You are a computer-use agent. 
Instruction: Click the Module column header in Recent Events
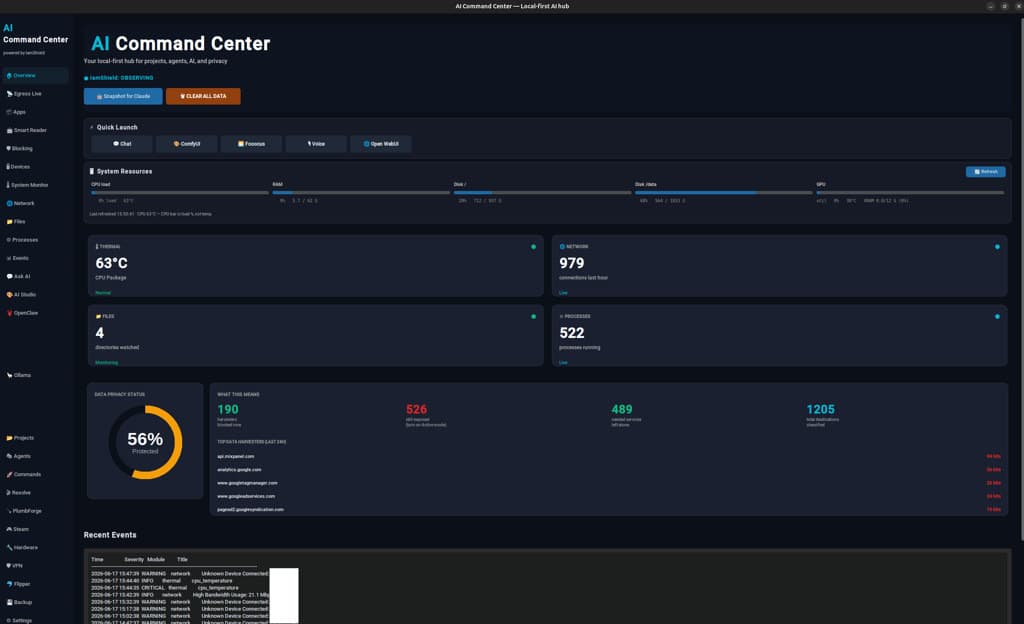coord(155,559)
